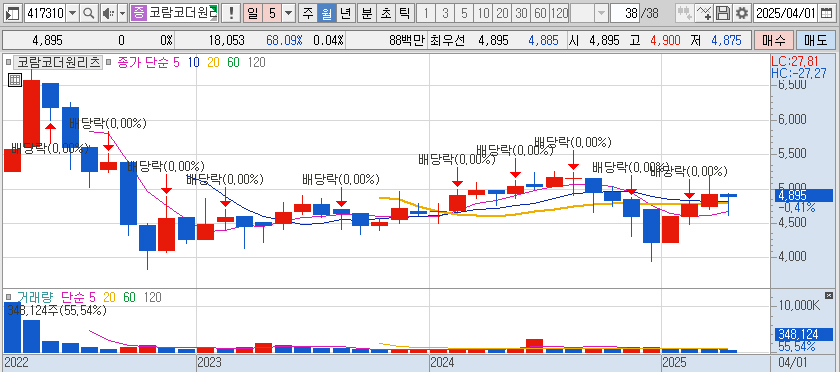The height and width of the screenshot is (372, 840).
Task: Open the empty combo box dropdown arrow
Action: pyautogui.click(x=602, y=13)
